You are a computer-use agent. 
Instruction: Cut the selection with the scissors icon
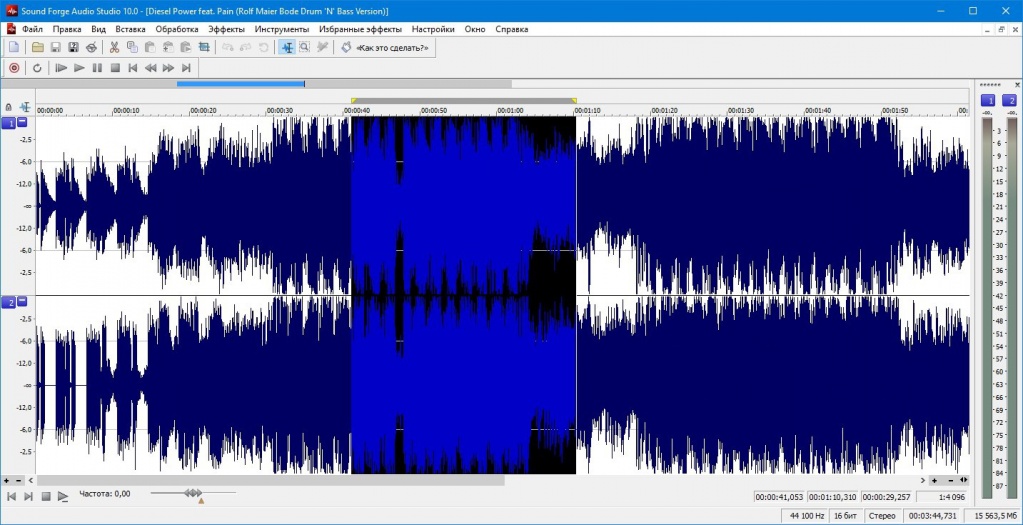click(x=114, y=47)
